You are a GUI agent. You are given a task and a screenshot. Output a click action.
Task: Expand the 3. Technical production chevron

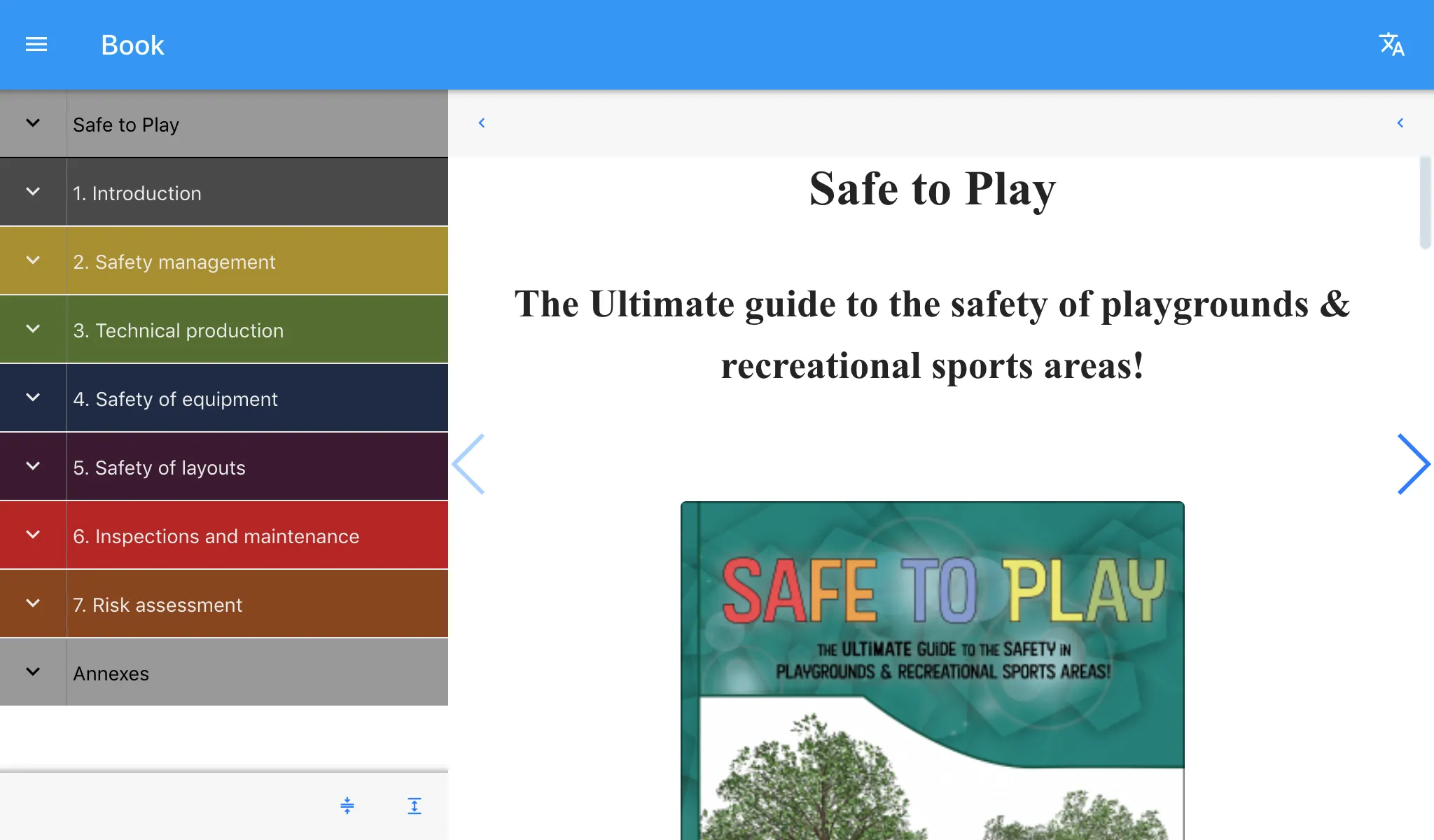pyautogui.click(x=33, y=329)
